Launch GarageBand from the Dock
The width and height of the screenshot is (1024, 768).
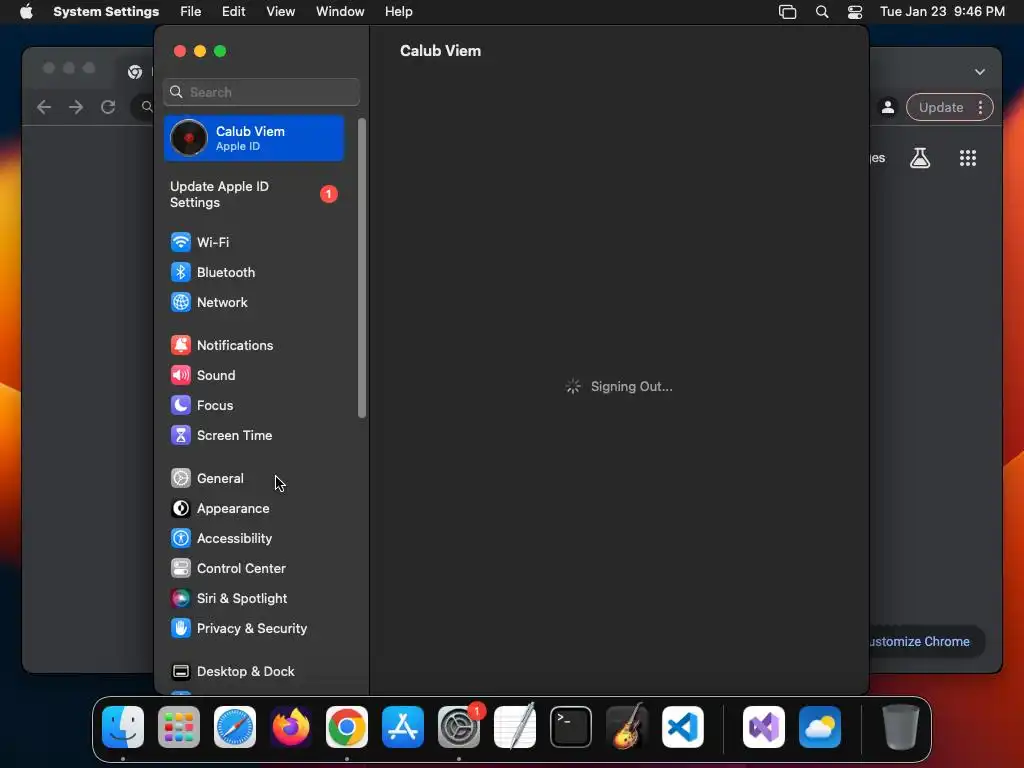click(x=628, y=727)
